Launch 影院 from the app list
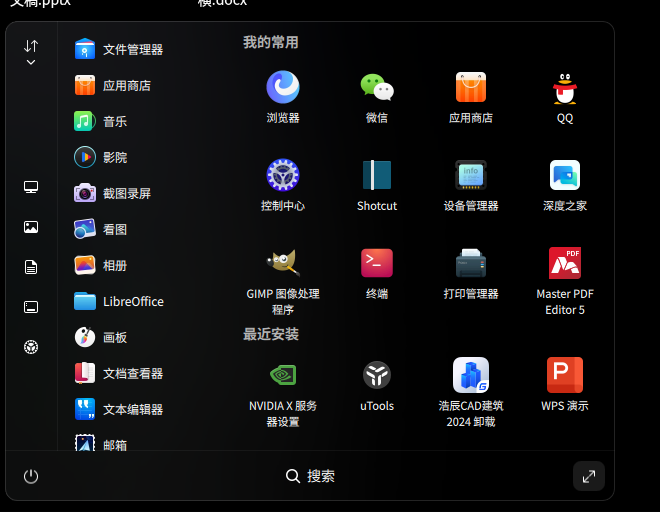 point(101,157)
